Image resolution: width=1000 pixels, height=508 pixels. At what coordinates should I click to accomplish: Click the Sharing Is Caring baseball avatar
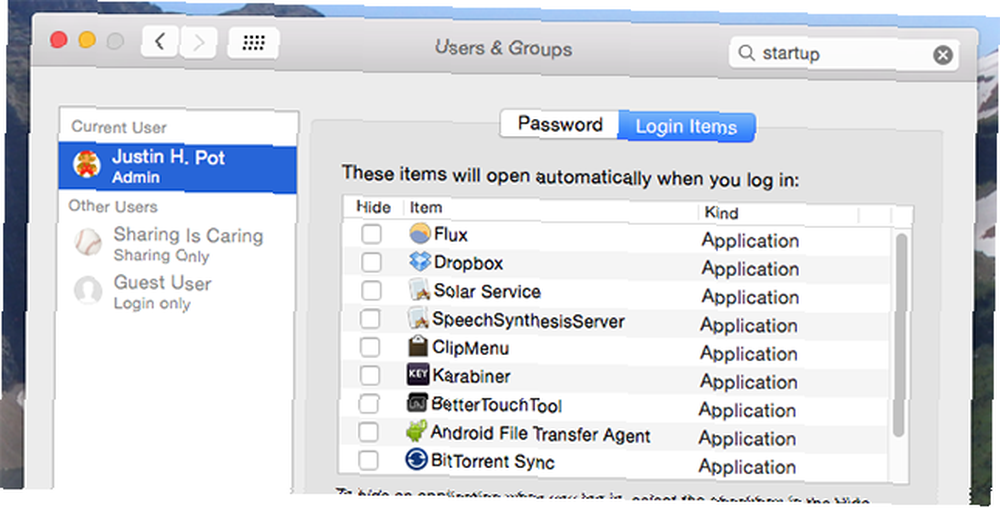[88, 242]
